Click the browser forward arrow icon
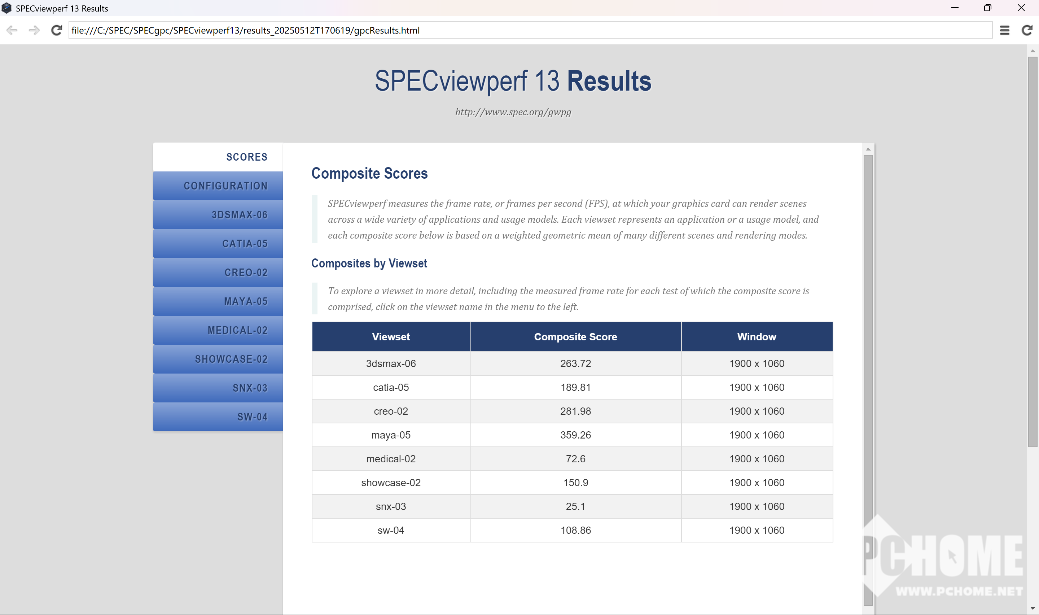The image size is (1039, 615). 34,30
